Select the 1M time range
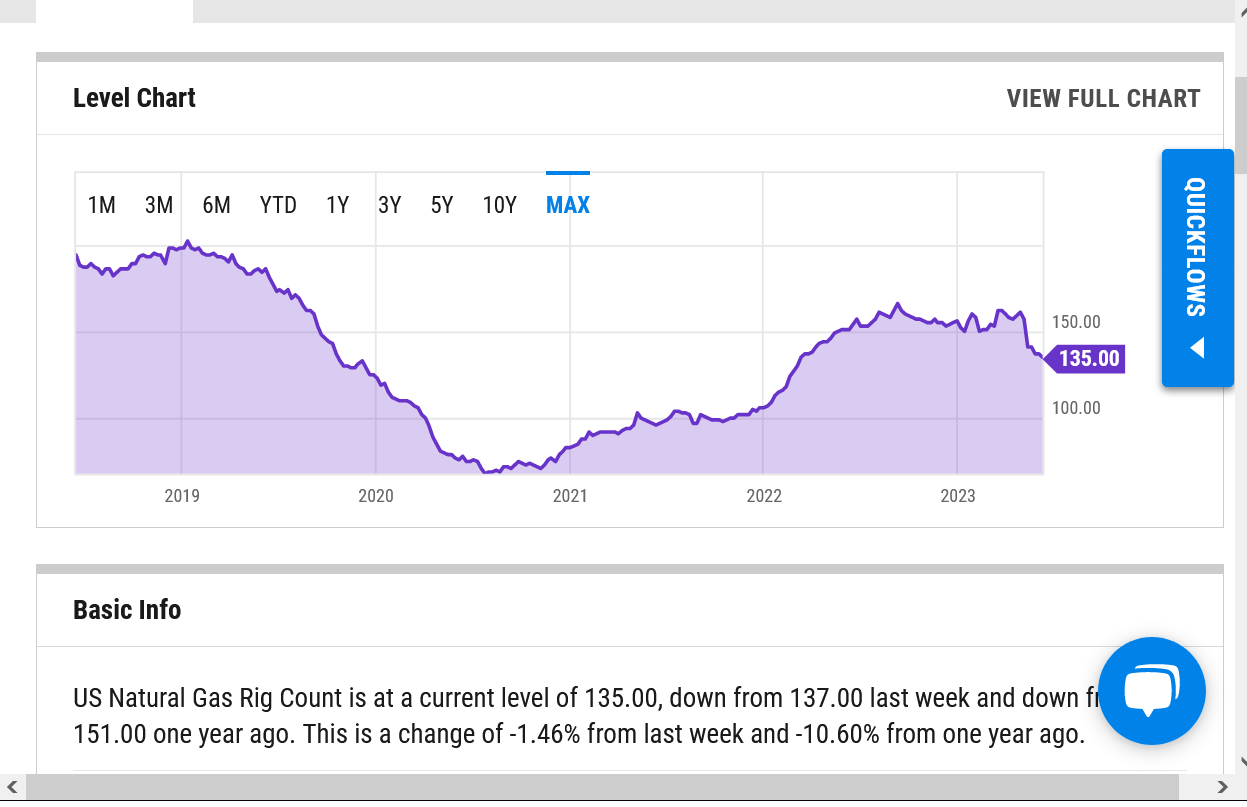This screenshot has width=1247, height=807. click(x=102, y=205)
